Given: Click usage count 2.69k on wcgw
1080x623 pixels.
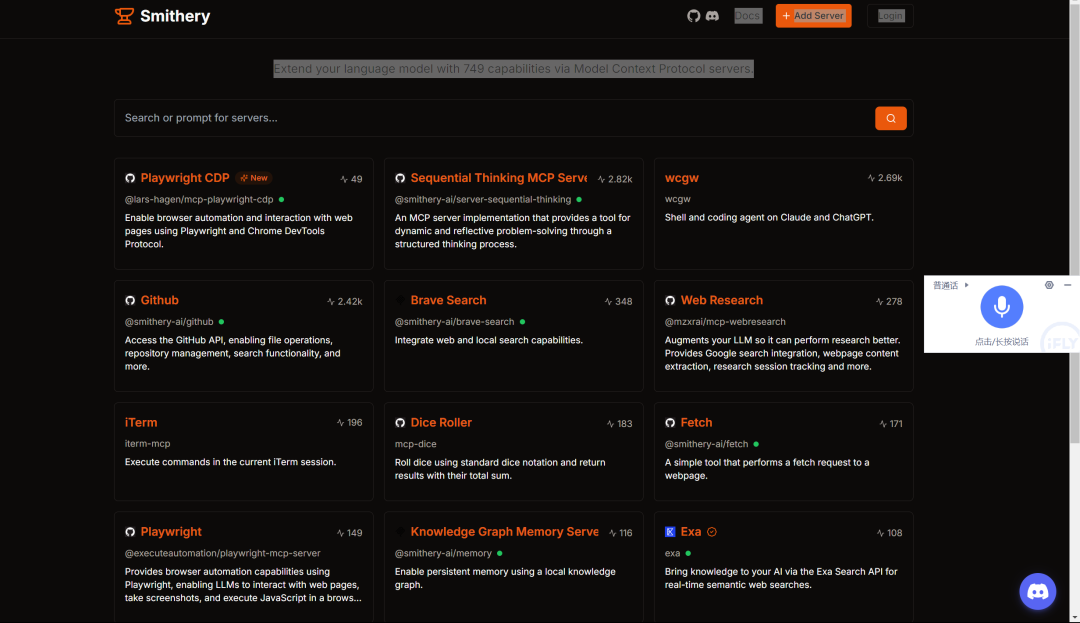Looking at the screenshot, I should click(x=885, y=178).
